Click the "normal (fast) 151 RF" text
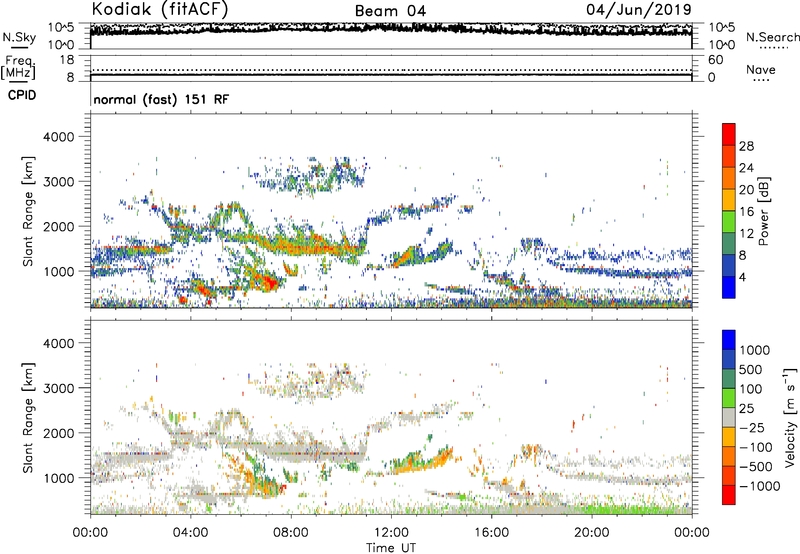Image resolution: width=800 pixels, height=554 pixels. pyautogui.click(x=161, y=99)
